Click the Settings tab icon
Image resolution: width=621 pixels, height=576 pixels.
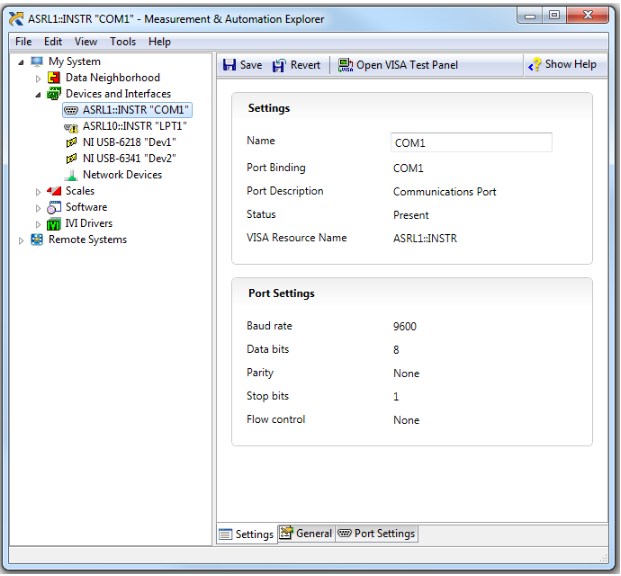pyautogui.click(x=226, y=534)
